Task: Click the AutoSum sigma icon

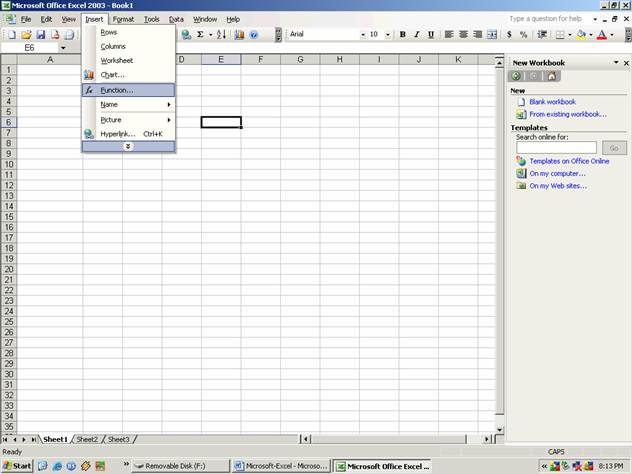Action: pyautogui.click(x=200, y=35)
